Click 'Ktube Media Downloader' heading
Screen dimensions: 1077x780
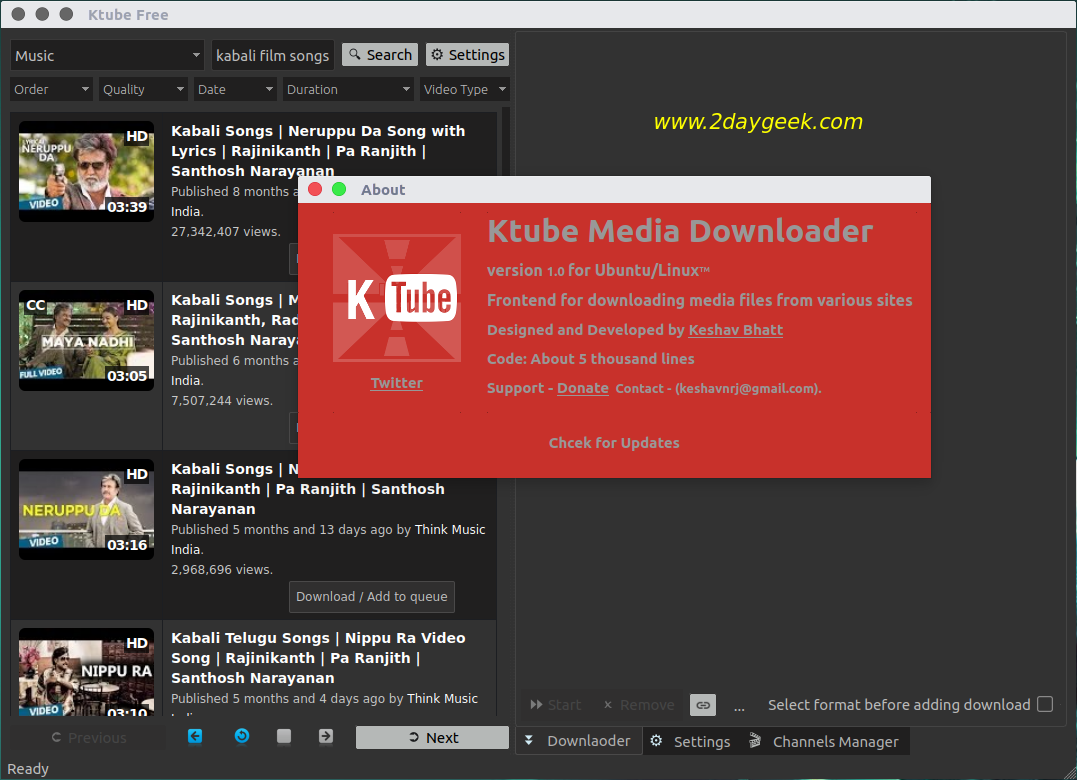tap(680, 231)
